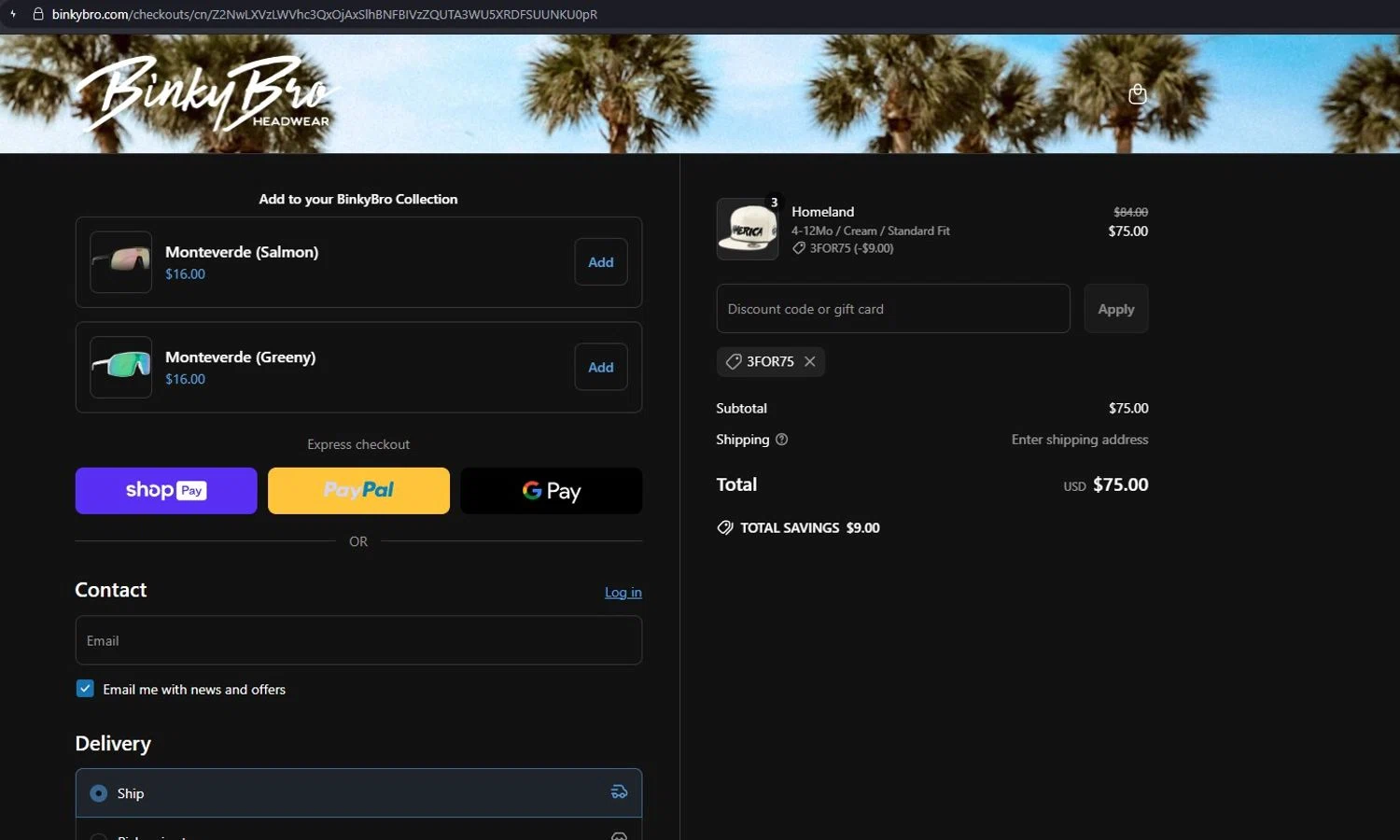Click the 4-12Mo / Cream / Standard Fit variant text

click(871, 231)
